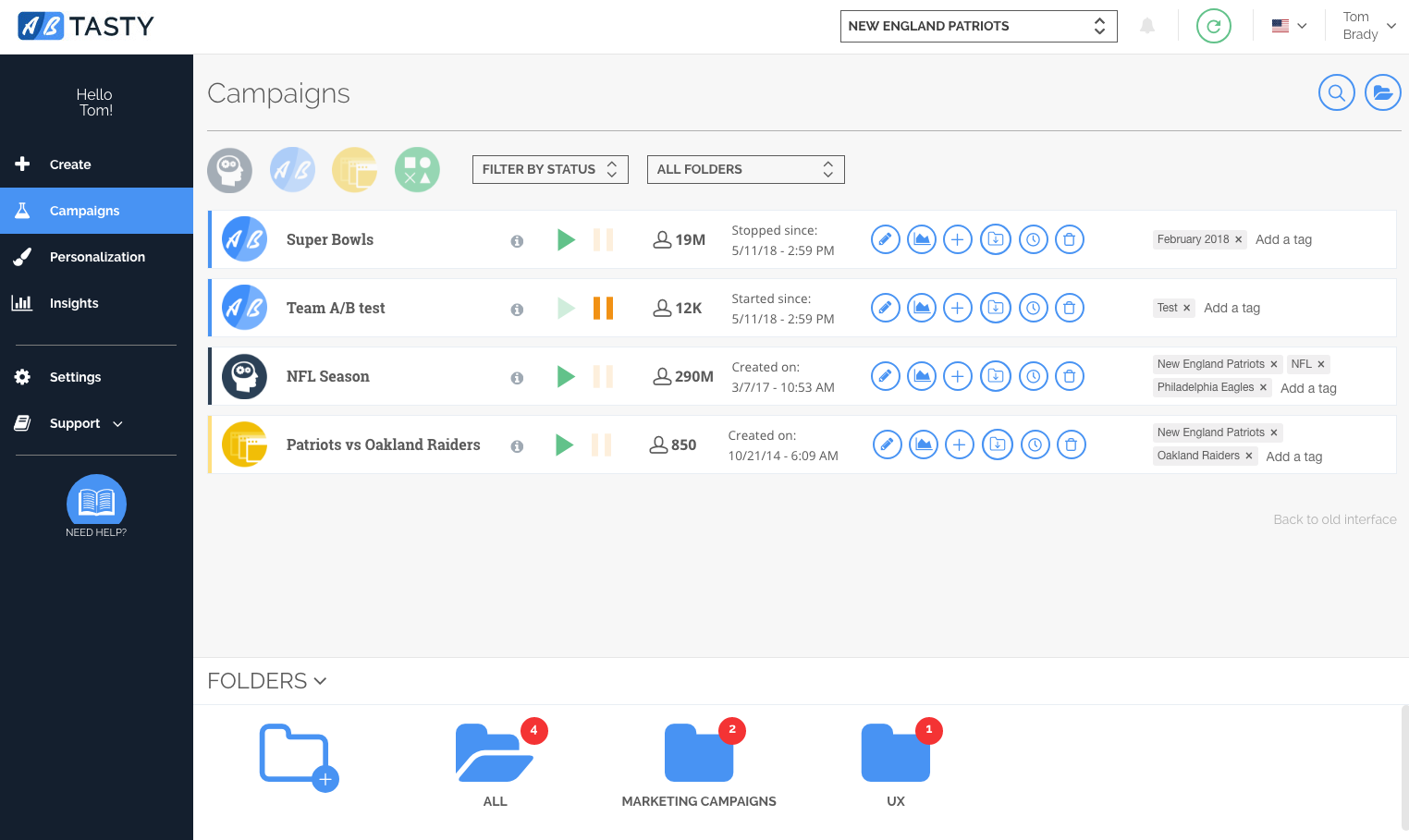Open the notifications bell icon
1409x840 pixels.
(1147, 26)
